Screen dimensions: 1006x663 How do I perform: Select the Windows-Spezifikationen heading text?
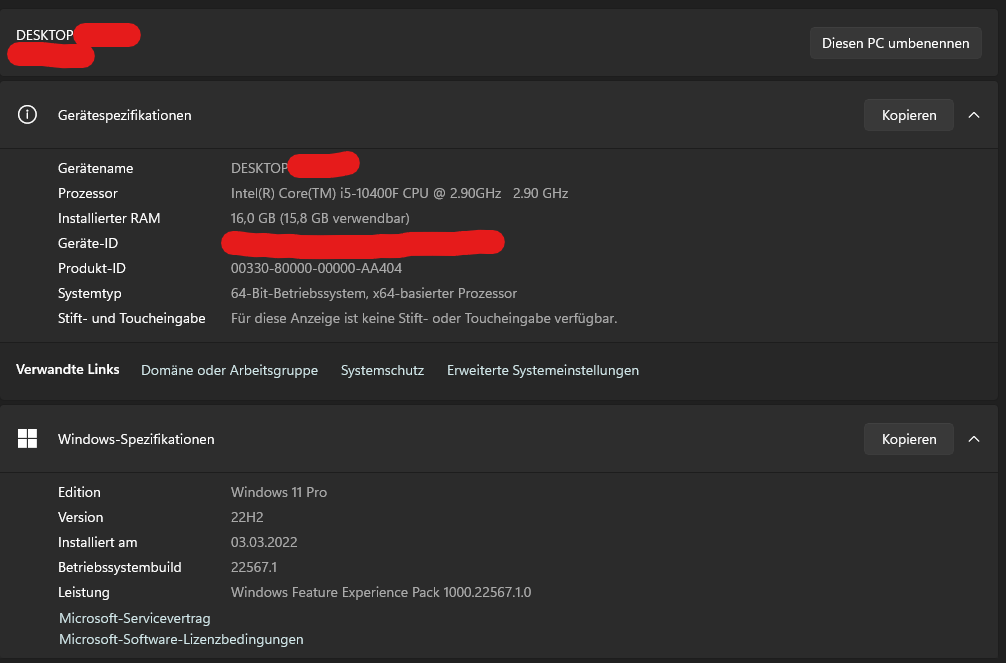136,439
